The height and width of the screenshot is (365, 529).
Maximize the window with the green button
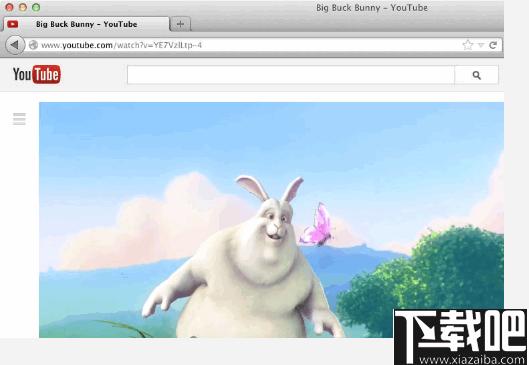click(36, 7)
